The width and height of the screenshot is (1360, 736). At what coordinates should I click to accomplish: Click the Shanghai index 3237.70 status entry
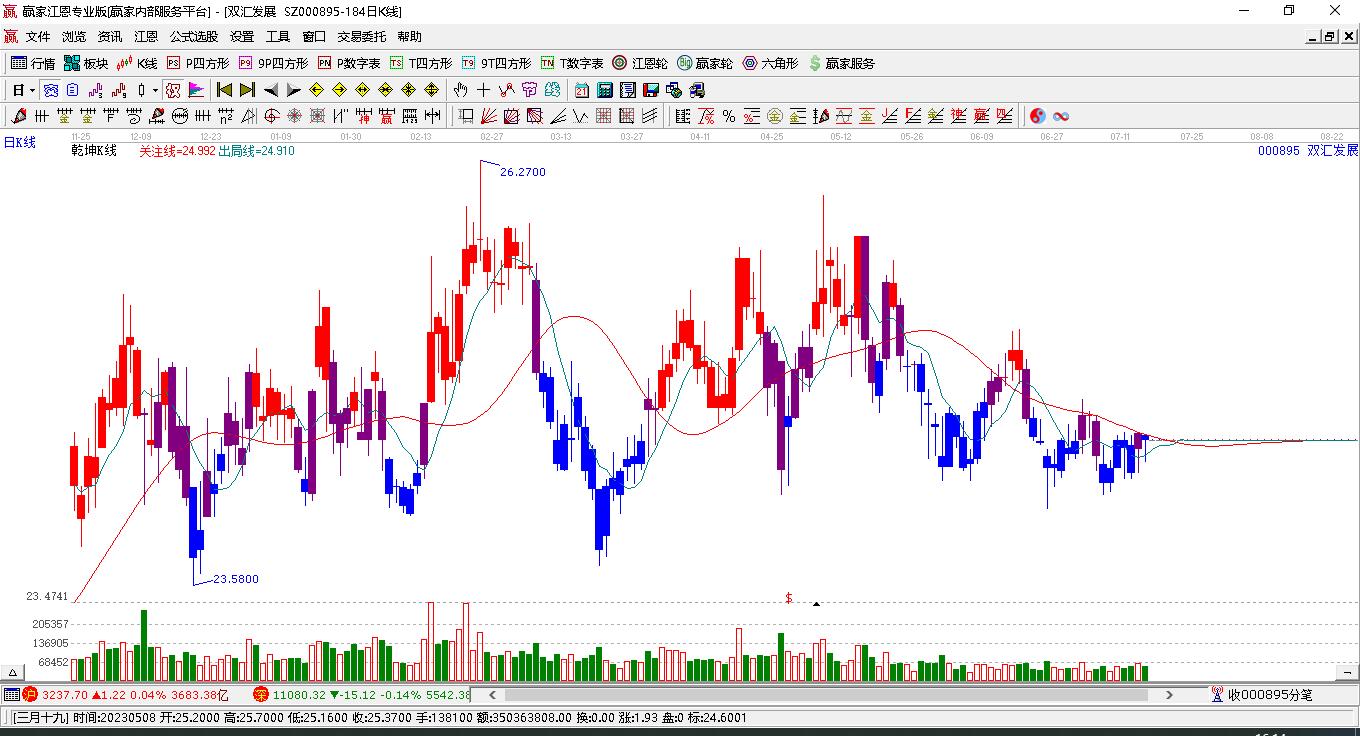[127, 695]
